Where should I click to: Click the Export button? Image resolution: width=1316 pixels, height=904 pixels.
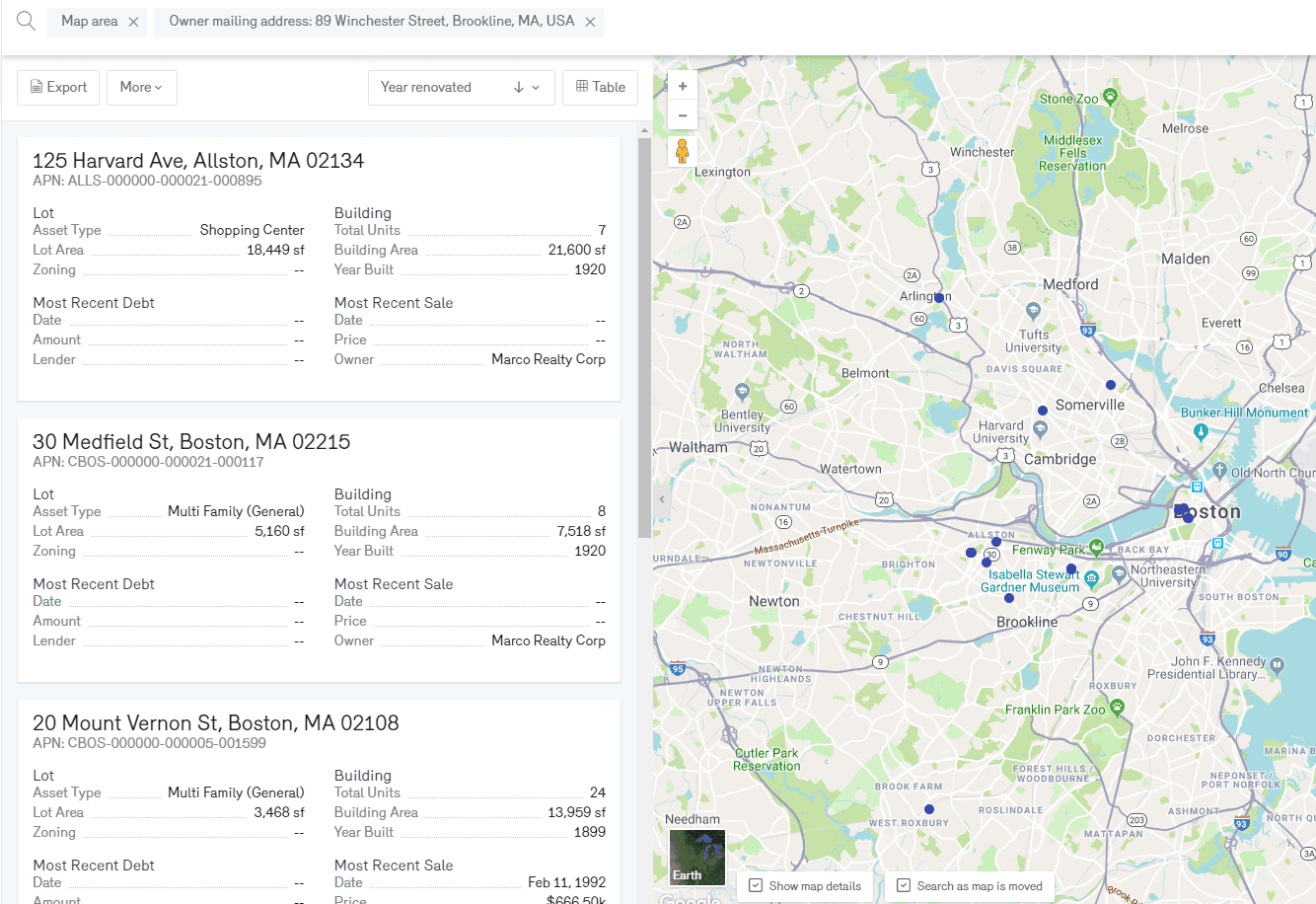click(x=58, y=88)
